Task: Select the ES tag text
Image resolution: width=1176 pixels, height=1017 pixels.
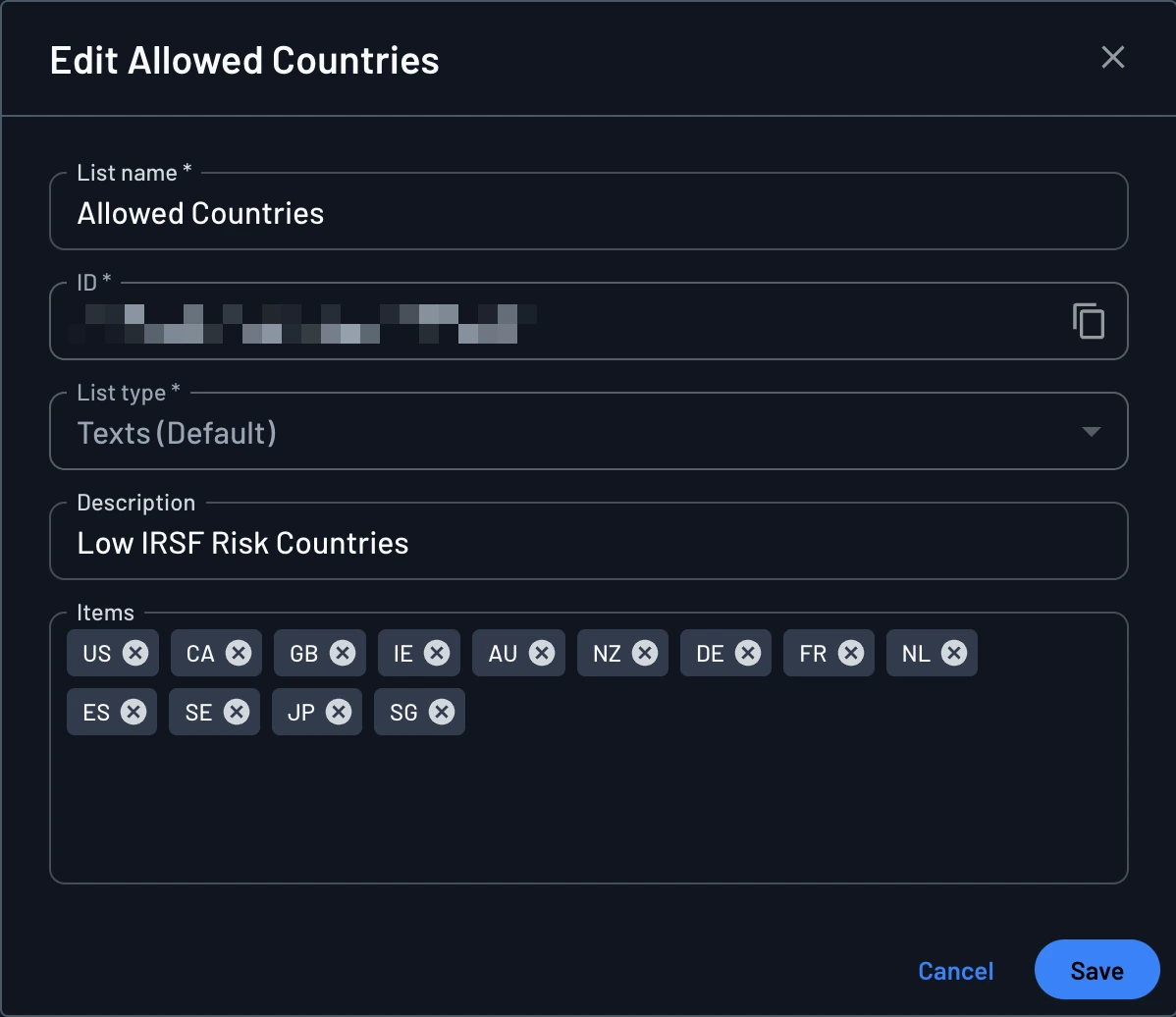Action: click(x=96, y=712)
